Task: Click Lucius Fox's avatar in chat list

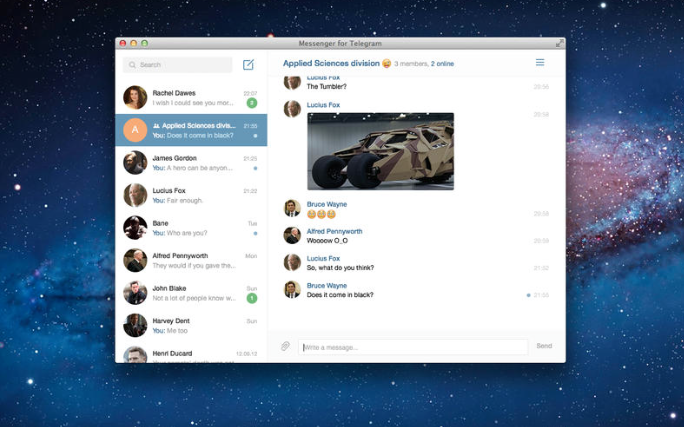Action: [135, 195]
